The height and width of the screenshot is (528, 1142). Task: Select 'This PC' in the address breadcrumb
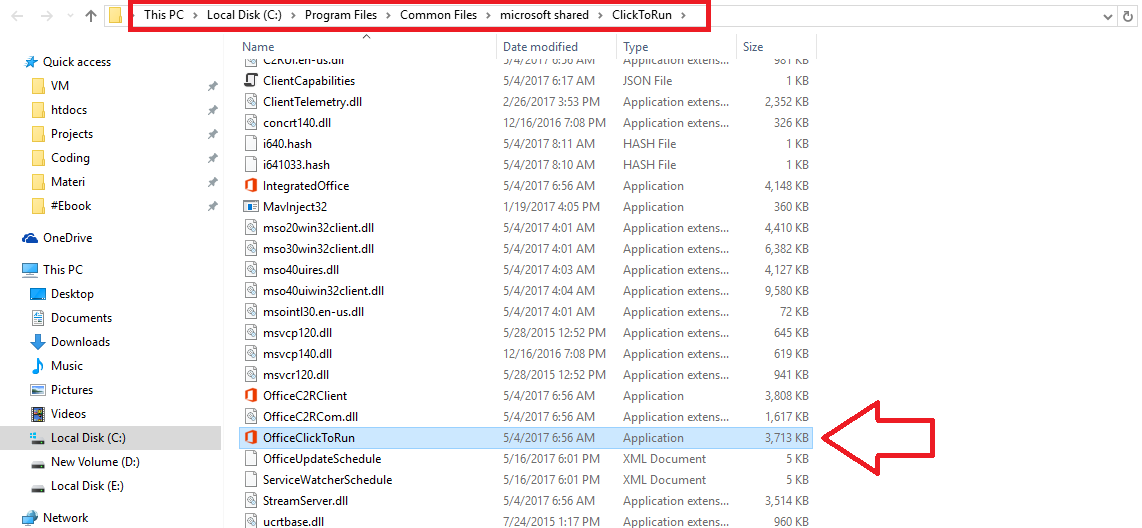[x=164, y=15]
